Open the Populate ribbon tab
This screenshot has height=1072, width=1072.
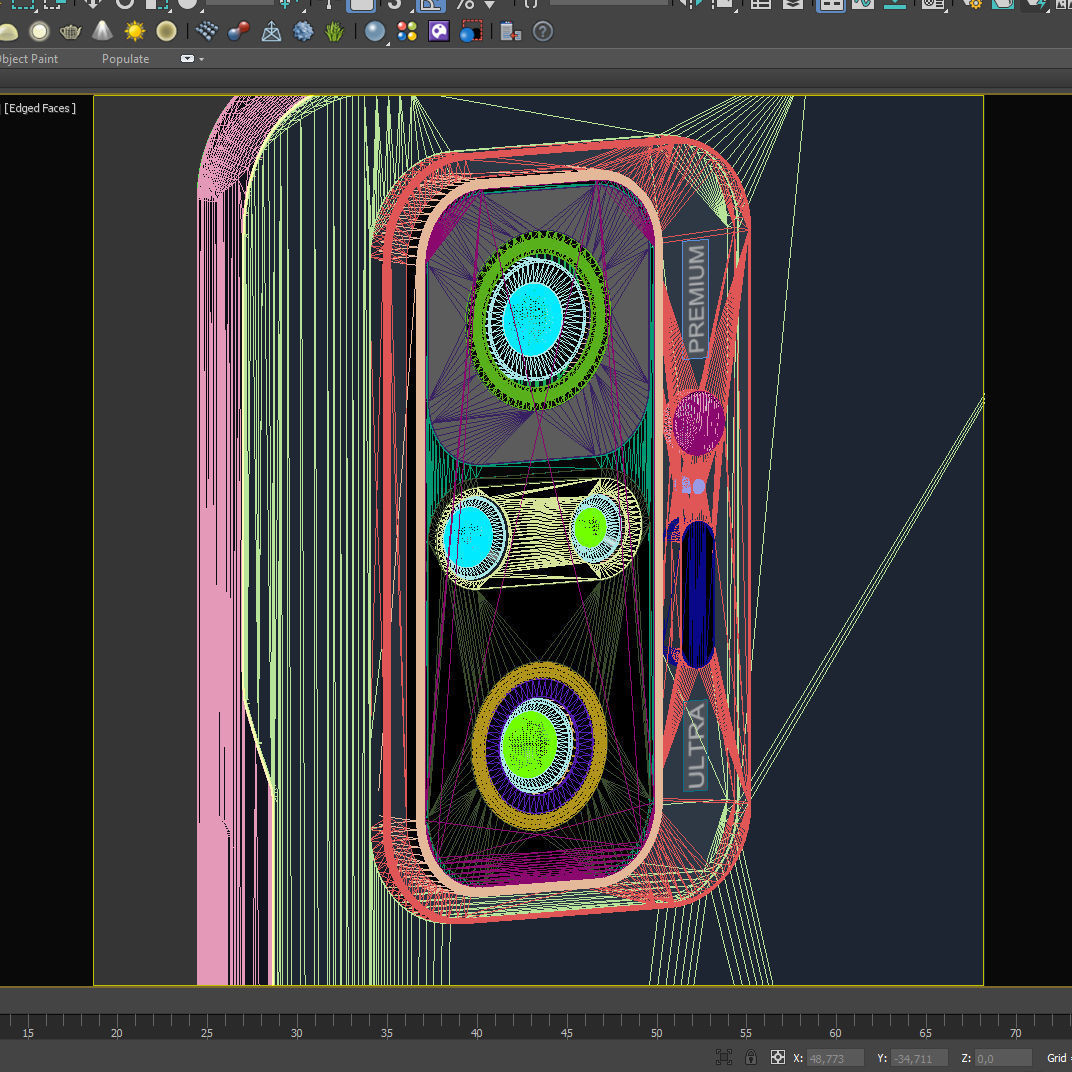[125, 59]
